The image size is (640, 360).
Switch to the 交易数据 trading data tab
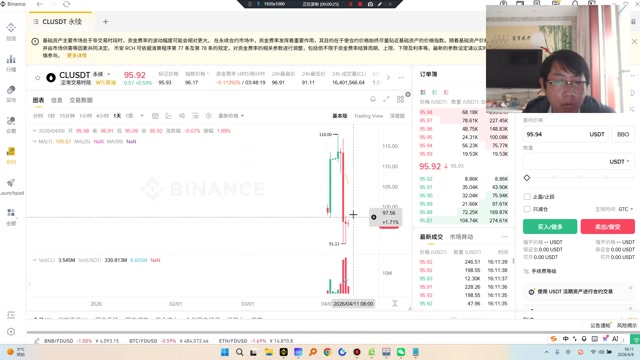81,100
